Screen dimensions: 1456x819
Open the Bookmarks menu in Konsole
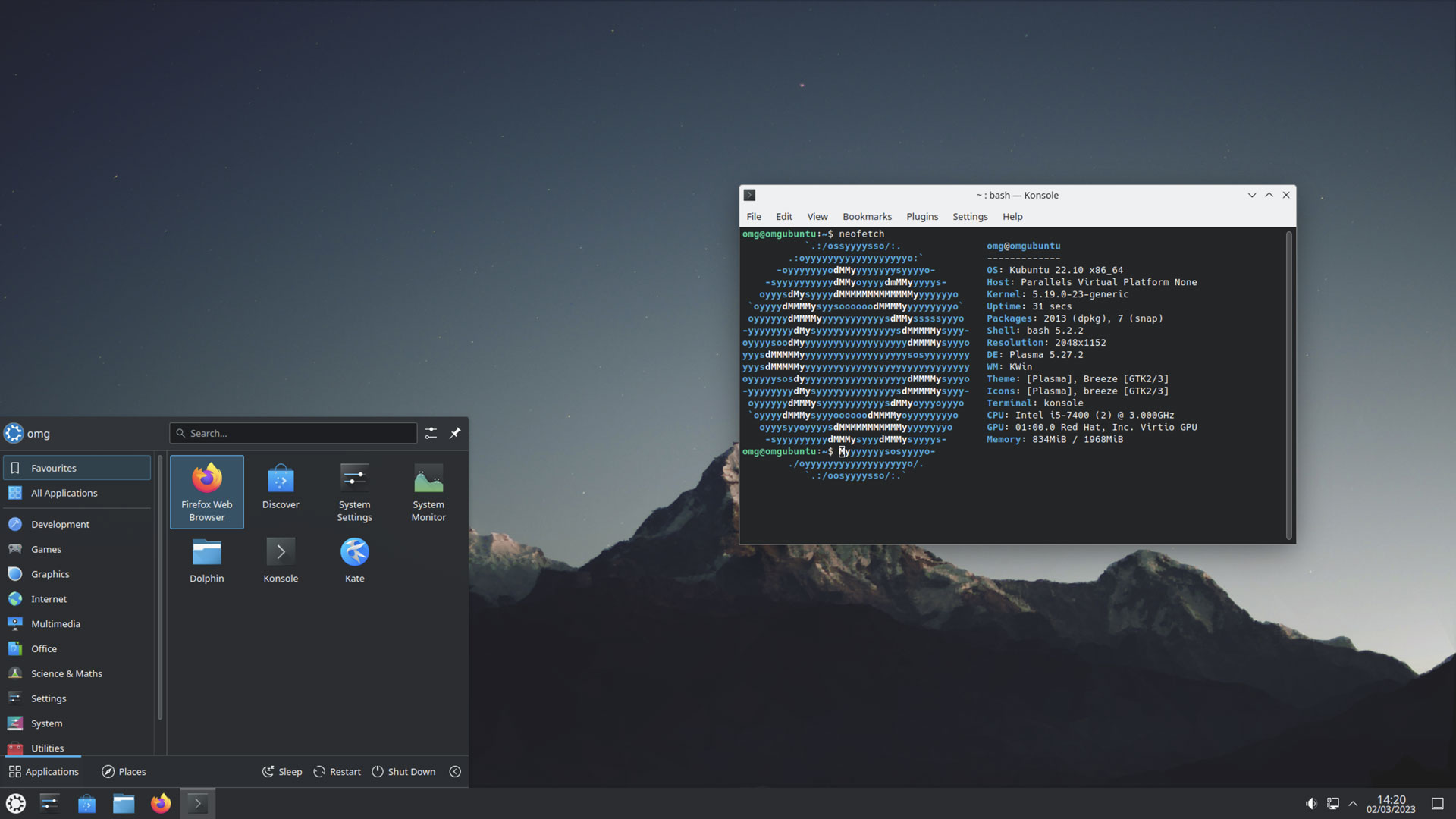(x=867, y=216)
